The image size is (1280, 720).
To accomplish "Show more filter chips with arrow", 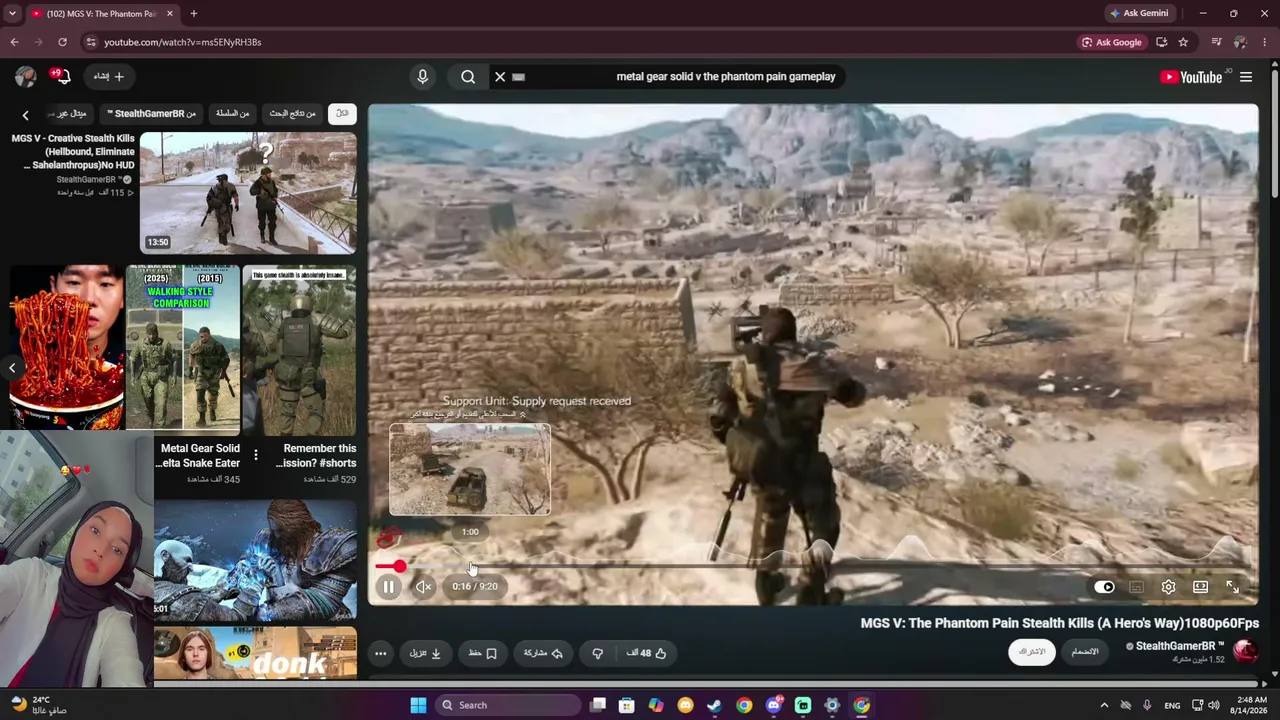I will [x=25, y=115].
